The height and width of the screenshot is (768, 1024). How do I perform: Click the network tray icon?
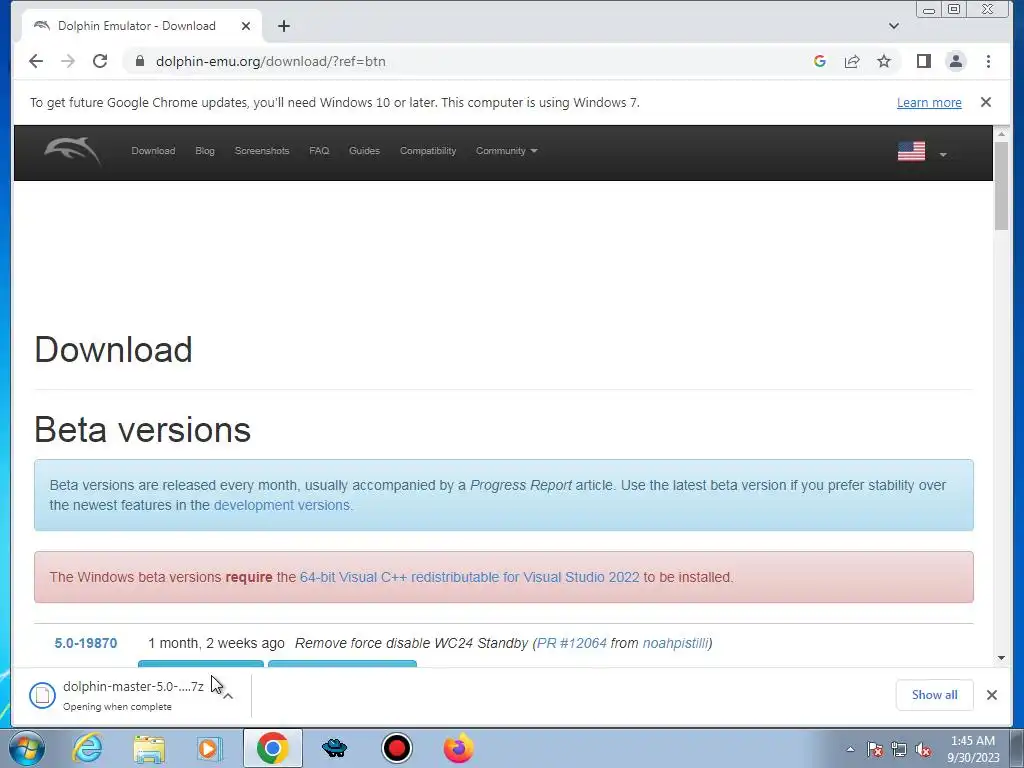tap(899, 749)
